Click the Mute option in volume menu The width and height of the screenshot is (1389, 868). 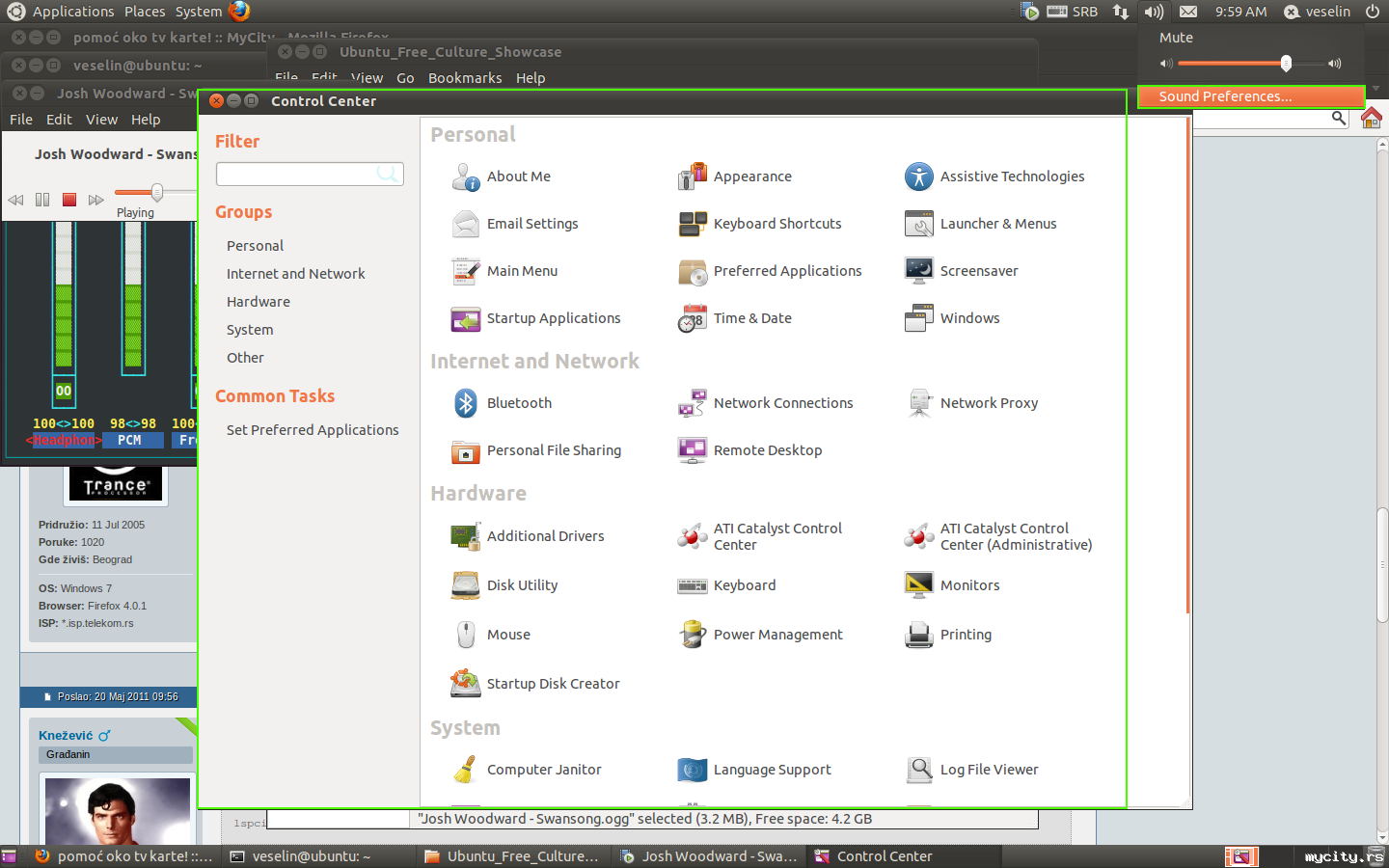pyautogui.click(x=1176, y=38)
